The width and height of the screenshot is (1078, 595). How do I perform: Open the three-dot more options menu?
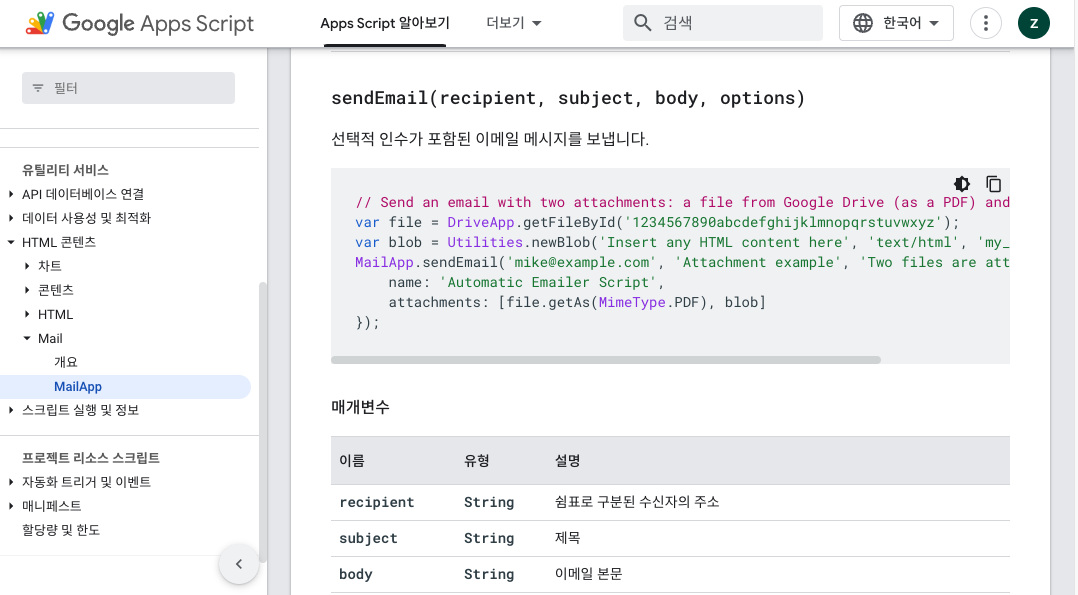(985, 23)
